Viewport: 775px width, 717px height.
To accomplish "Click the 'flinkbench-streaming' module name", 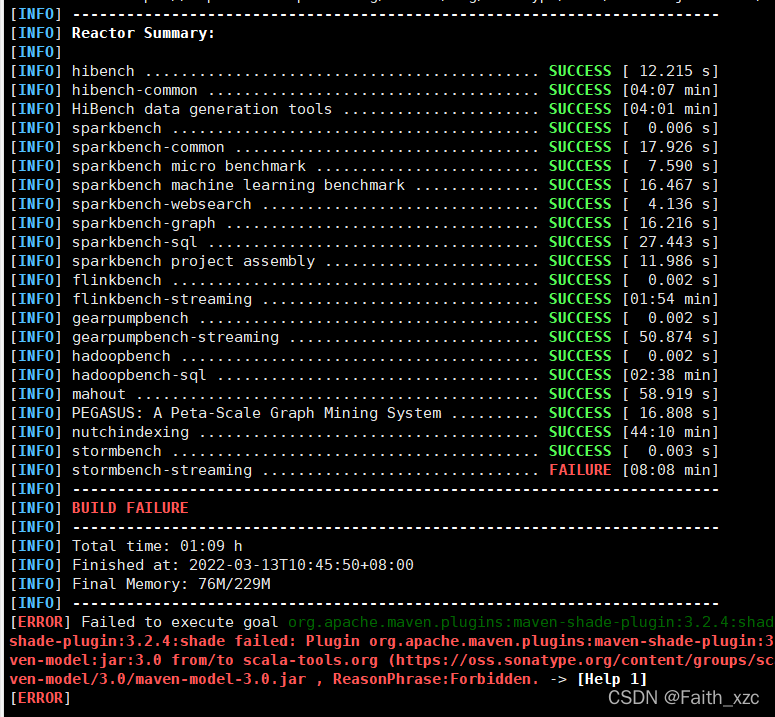I will [162, 299].
